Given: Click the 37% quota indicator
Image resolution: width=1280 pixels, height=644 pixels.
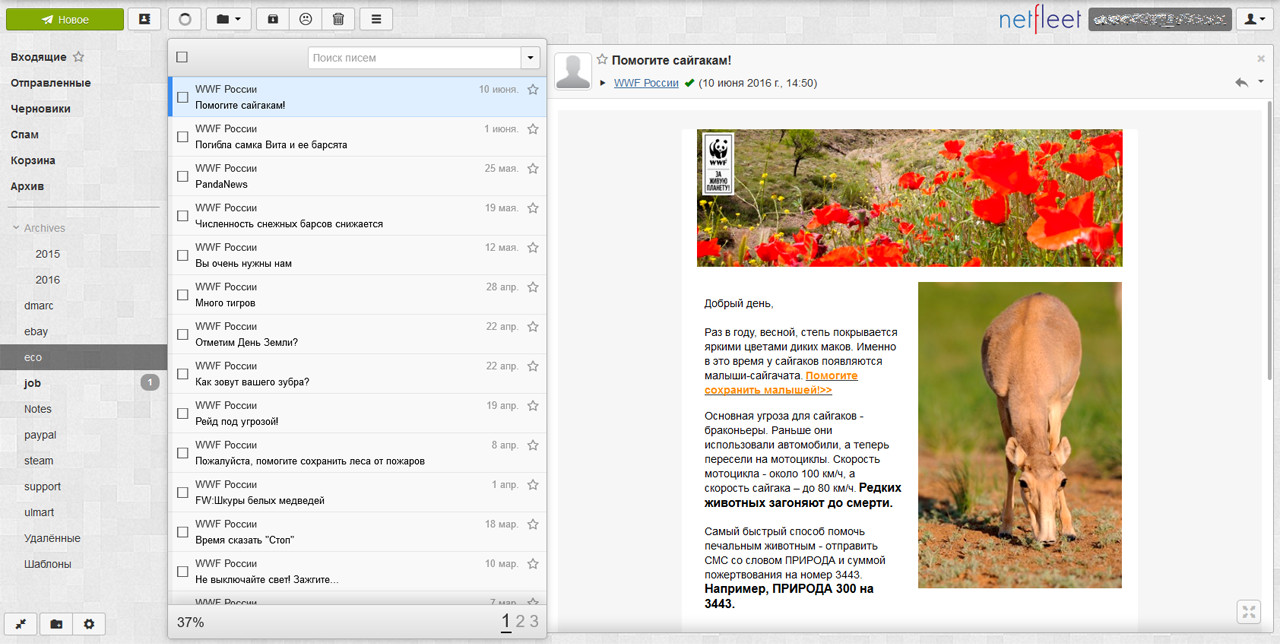Looking at the screenshot, I should pos(190,622).
